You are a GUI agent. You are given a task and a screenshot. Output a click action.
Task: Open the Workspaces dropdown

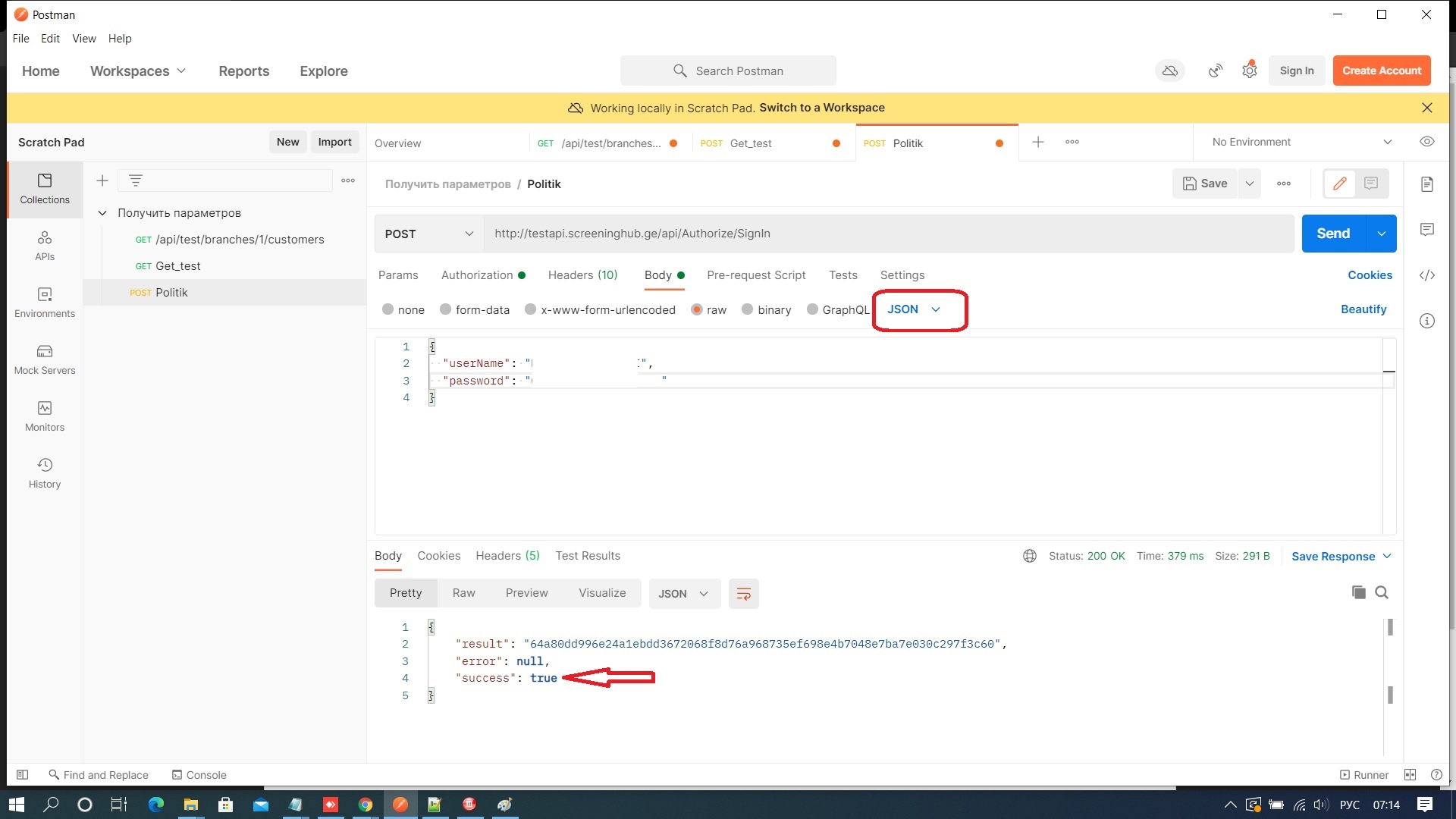coord(138,71)
